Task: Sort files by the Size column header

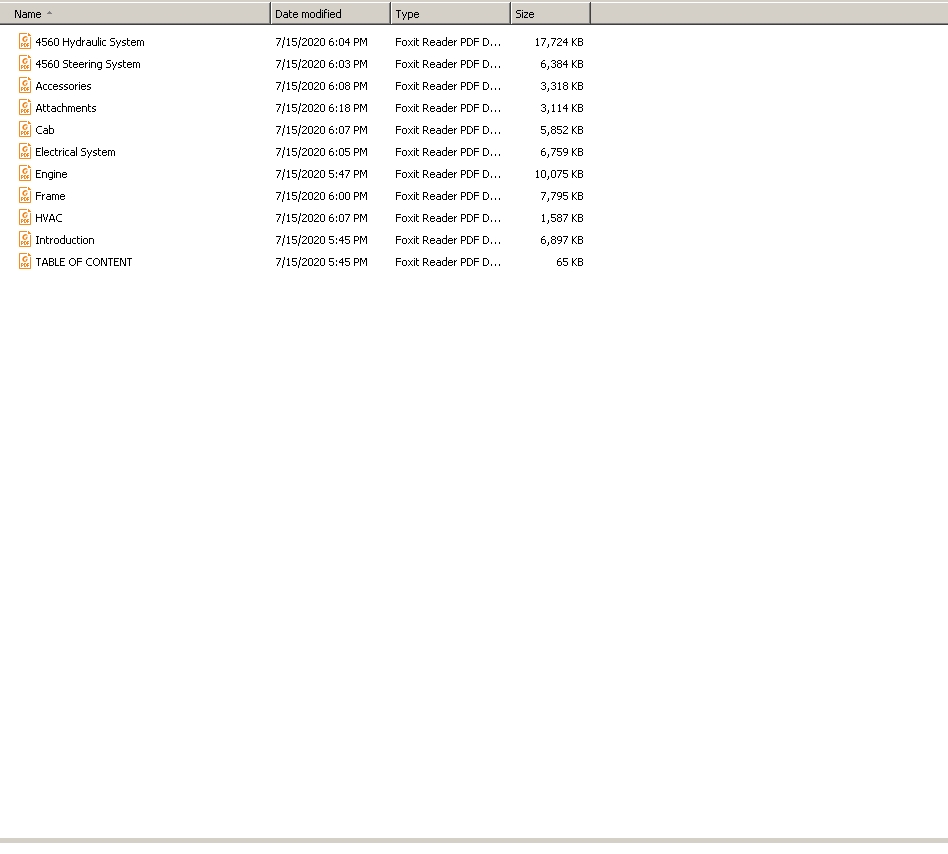Action: click(550, 13)
